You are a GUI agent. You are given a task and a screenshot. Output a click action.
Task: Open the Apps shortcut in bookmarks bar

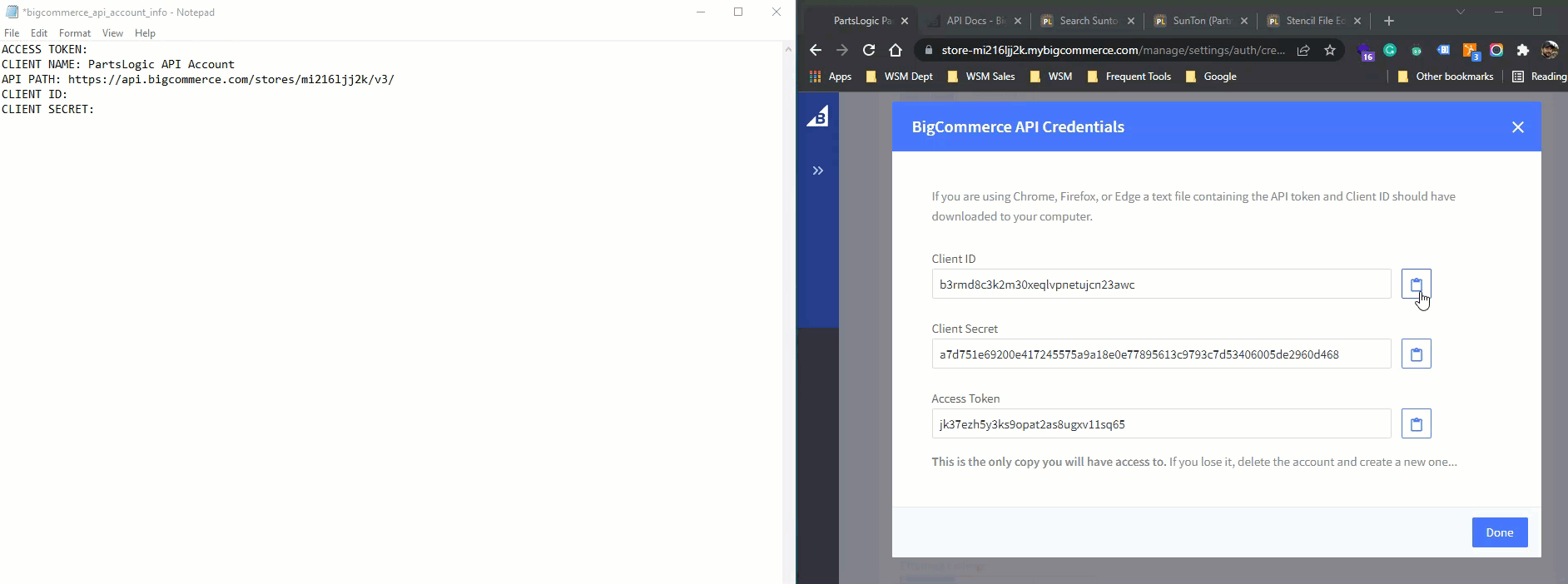click(x=831, y=77)
